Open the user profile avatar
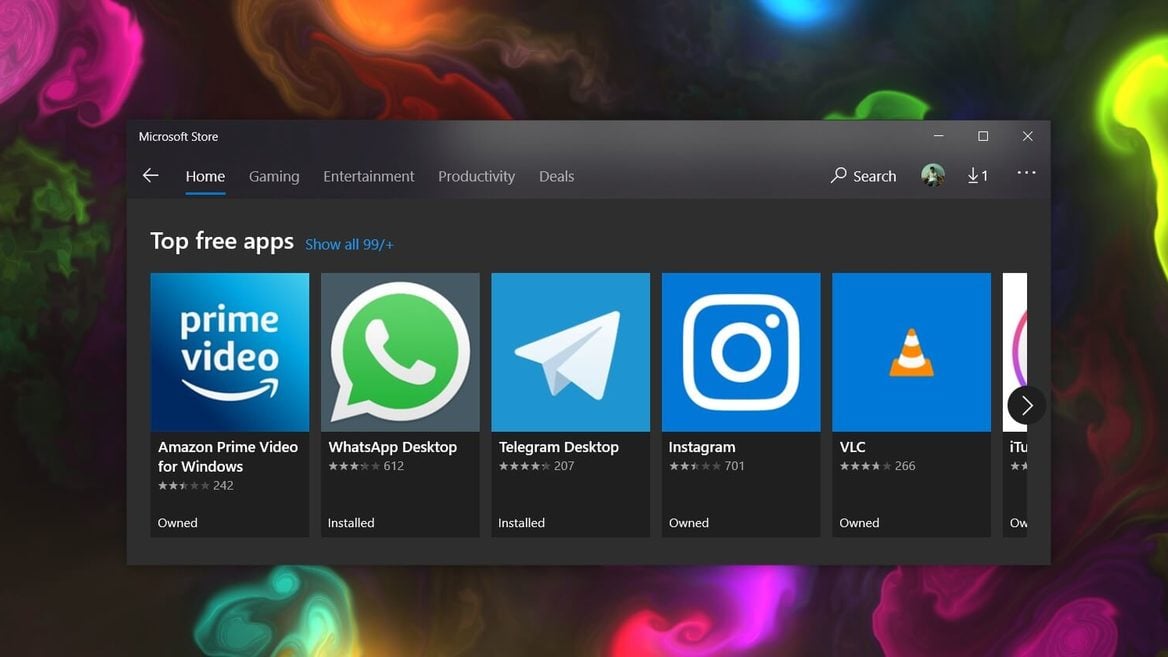The width and height of the screenshot is (1168, 657). coord(932,176)
